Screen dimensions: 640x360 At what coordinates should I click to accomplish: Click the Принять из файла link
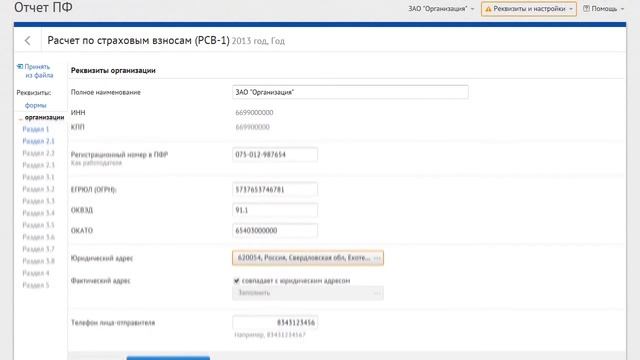click(x=35, y=71)
